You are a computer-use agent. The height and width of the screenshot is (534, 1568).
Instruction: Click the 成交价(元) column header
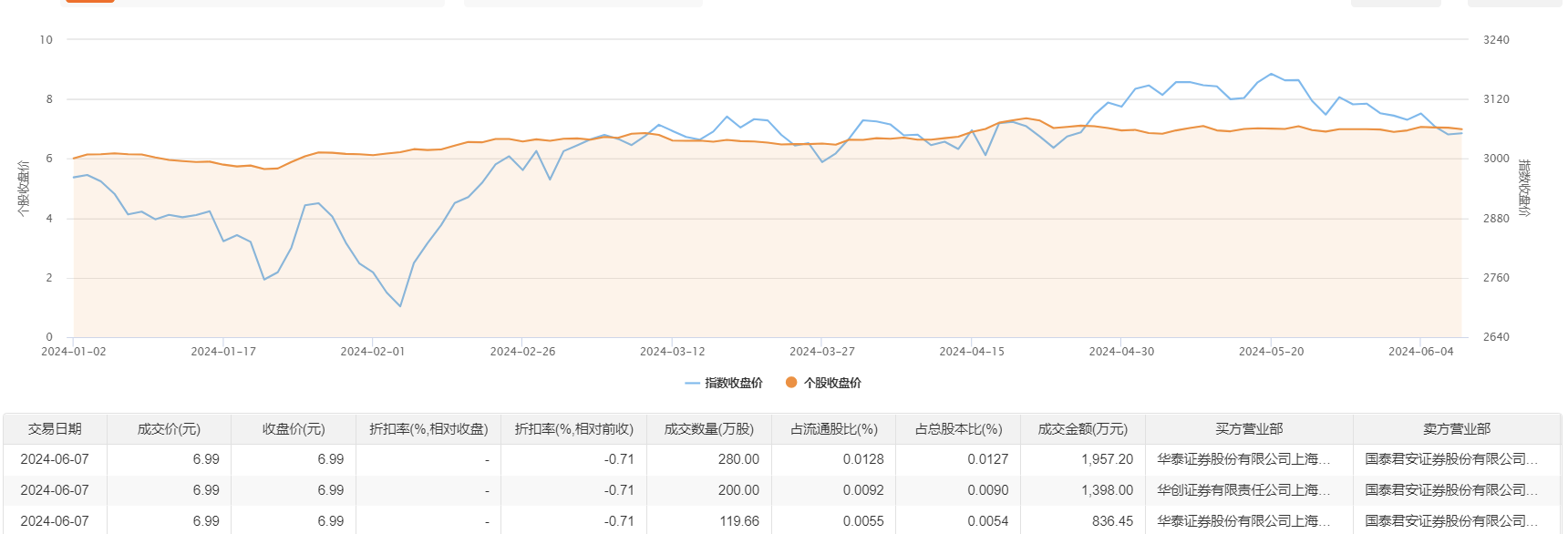click(x=169, y=429)
